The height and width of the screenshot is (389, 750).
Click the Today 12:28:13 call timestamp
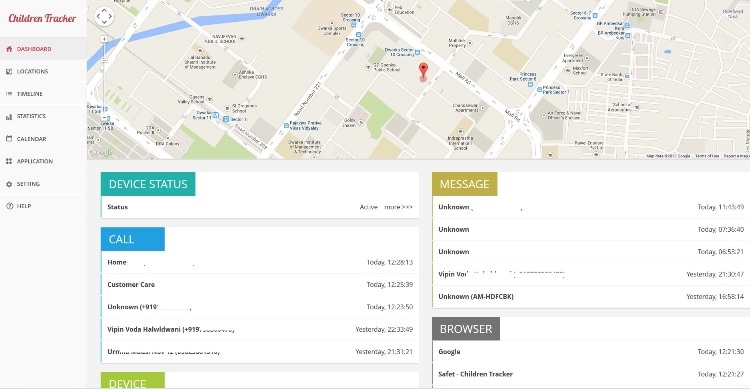389,262
